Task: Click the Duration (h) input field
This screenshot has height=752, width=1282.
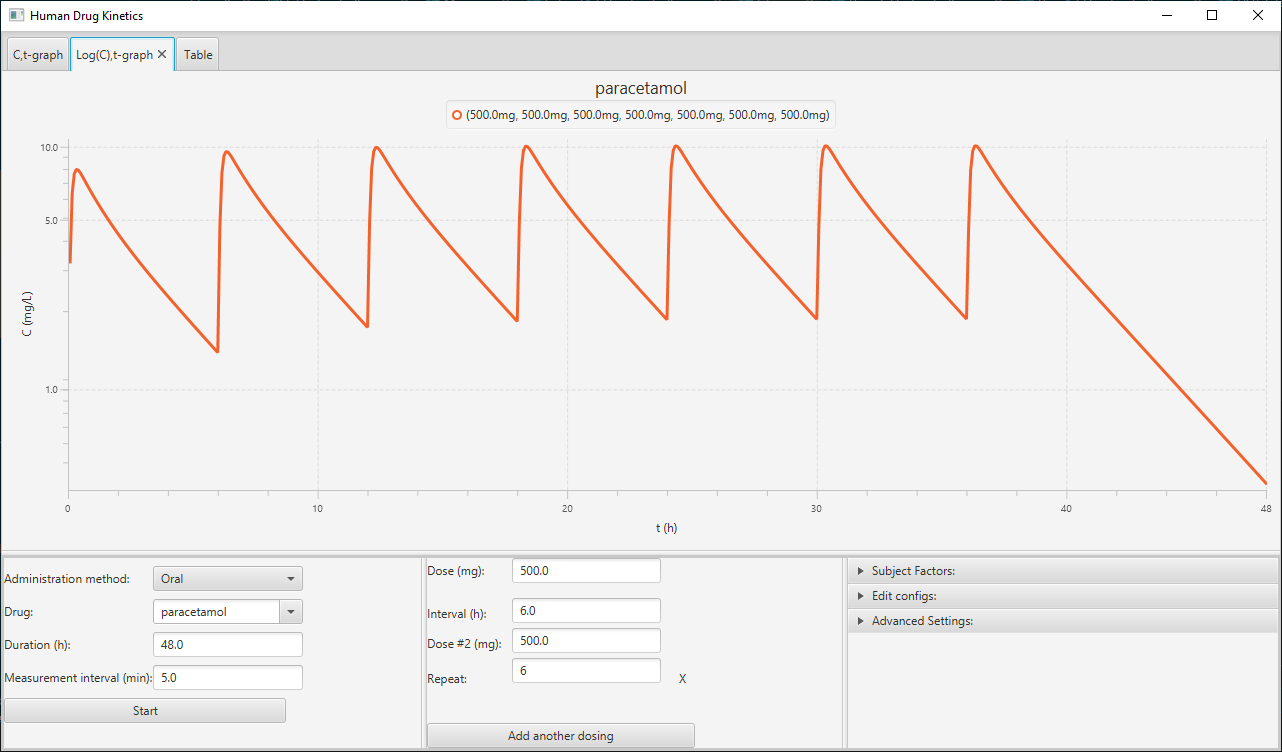Action: tap(228, 645)
